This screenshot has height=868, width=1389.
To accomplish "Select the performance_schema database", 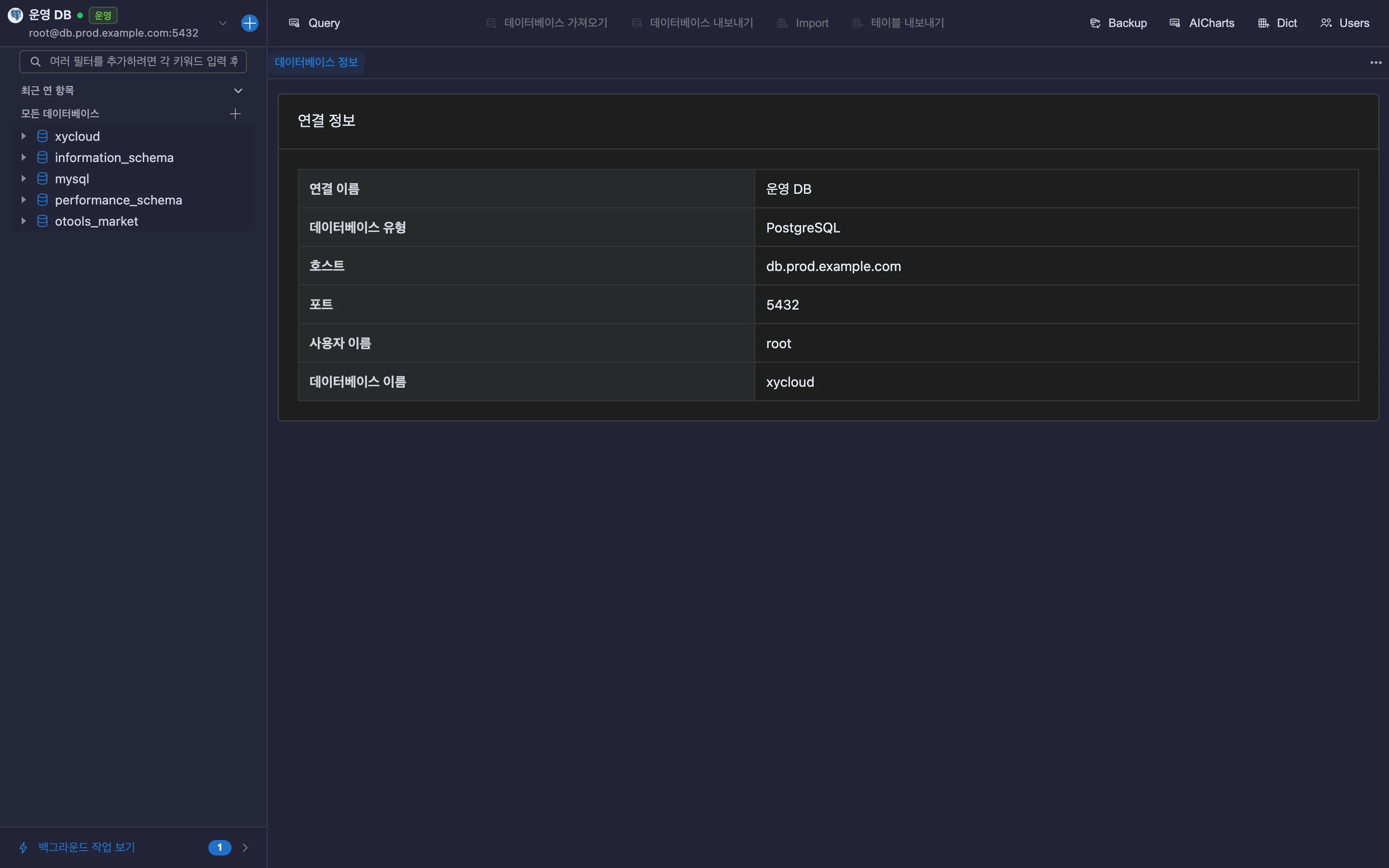I will point(118,200).
